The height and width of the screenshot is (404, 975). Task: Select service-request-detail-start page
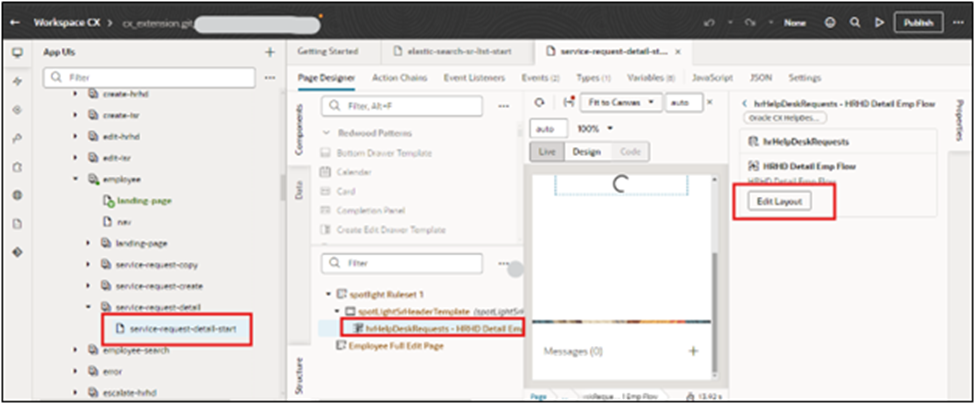[183, 328]
